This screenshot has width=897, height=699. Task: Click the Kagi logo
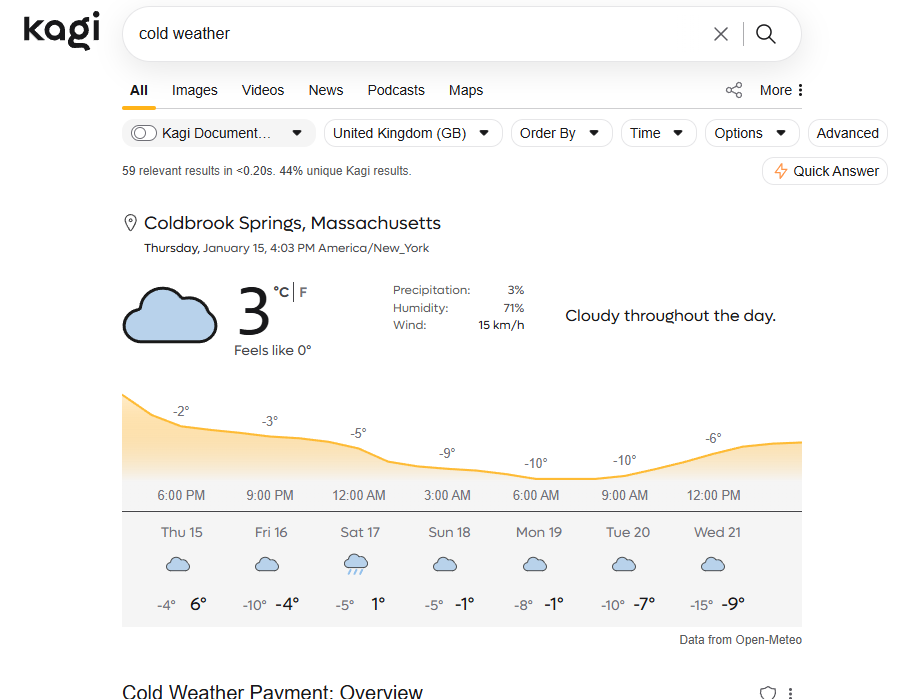point(61,31)
